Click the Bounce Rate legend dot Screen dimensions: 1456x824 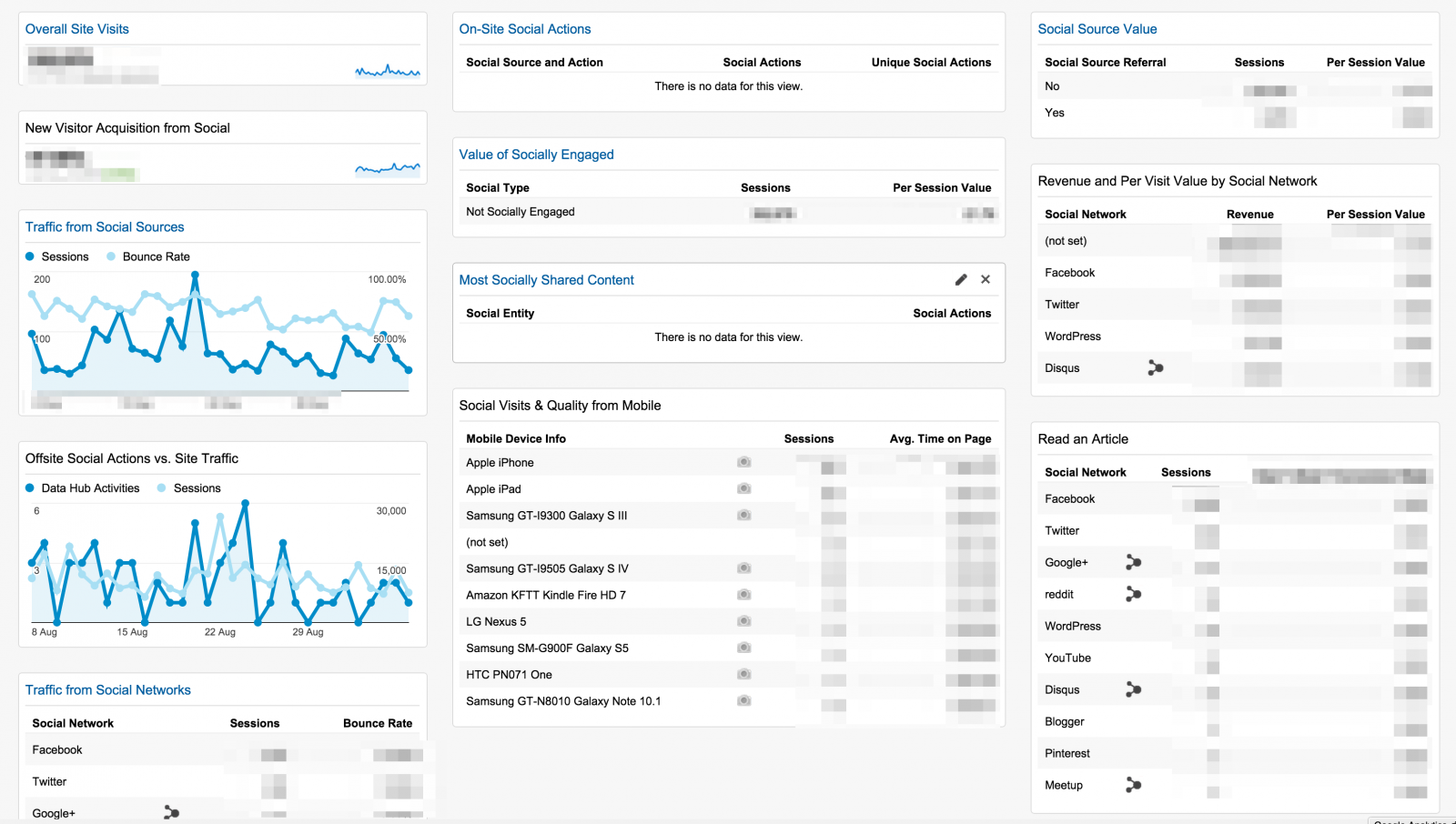pyautogui.click(x=111, y=256)
